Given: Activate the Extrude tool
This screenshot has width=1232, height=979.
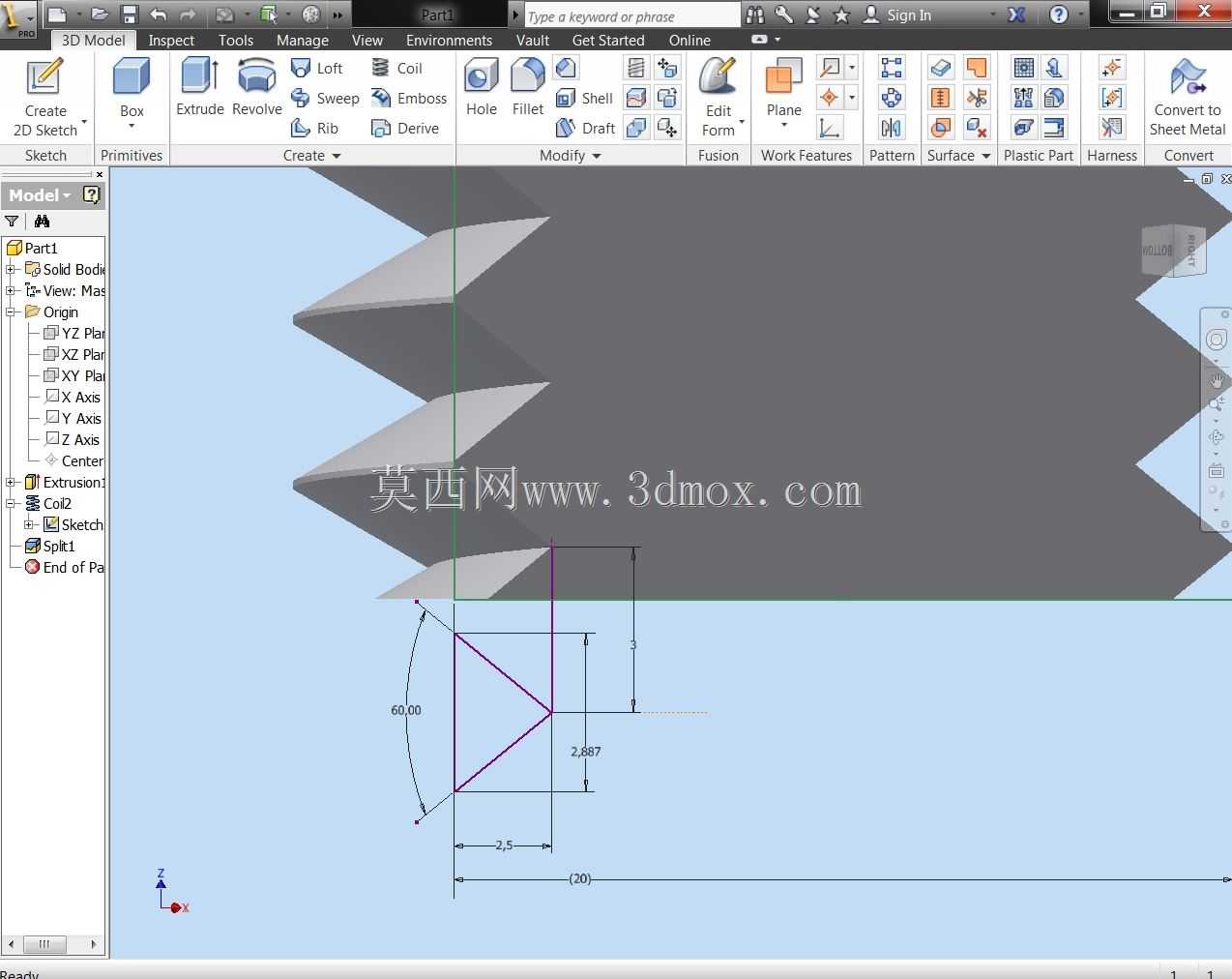Looking at the screenshot, I should pos(200,87).
